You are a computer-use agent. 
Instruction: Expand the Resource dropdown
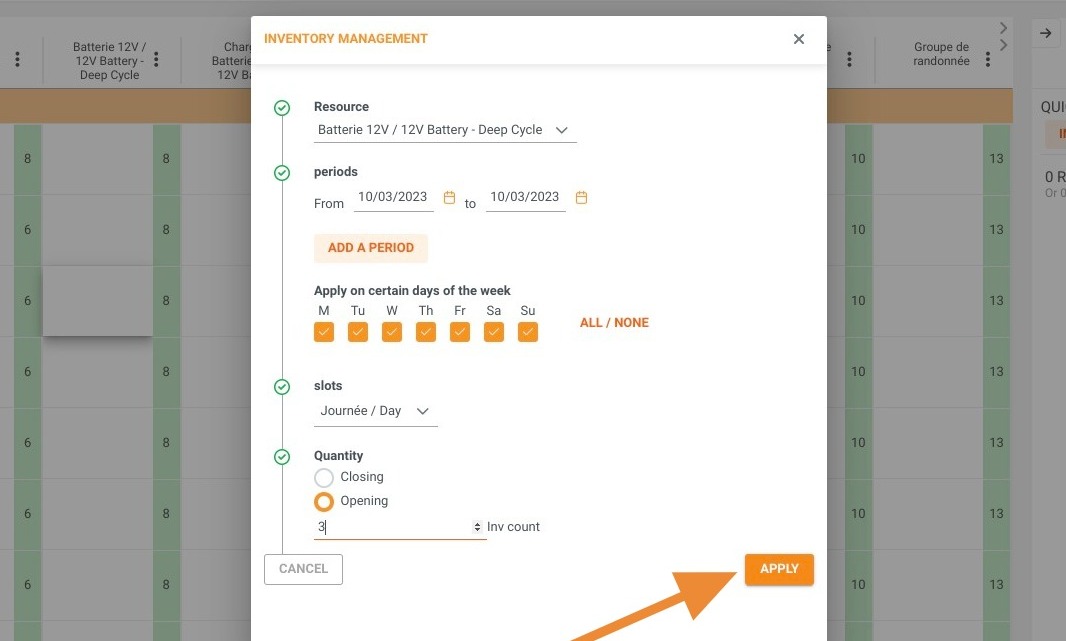(445, 130)
